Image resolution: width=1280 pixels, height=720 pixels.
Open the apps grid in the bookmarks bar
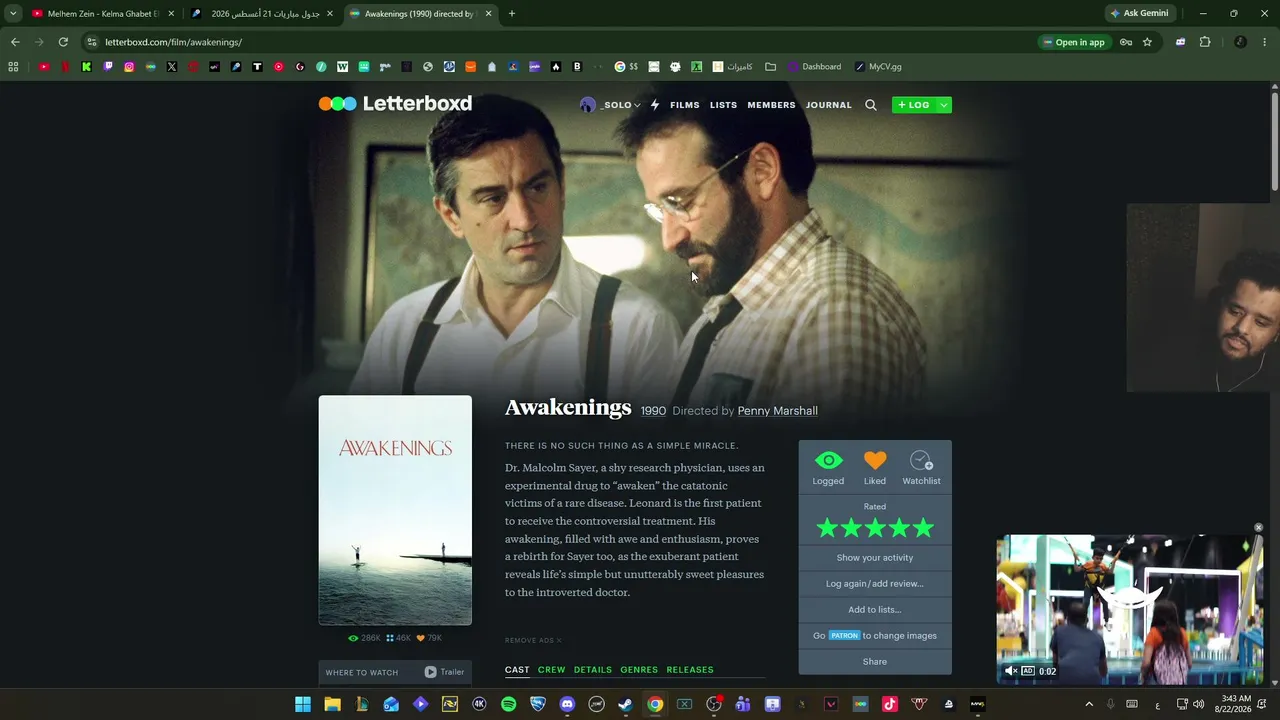13,67
